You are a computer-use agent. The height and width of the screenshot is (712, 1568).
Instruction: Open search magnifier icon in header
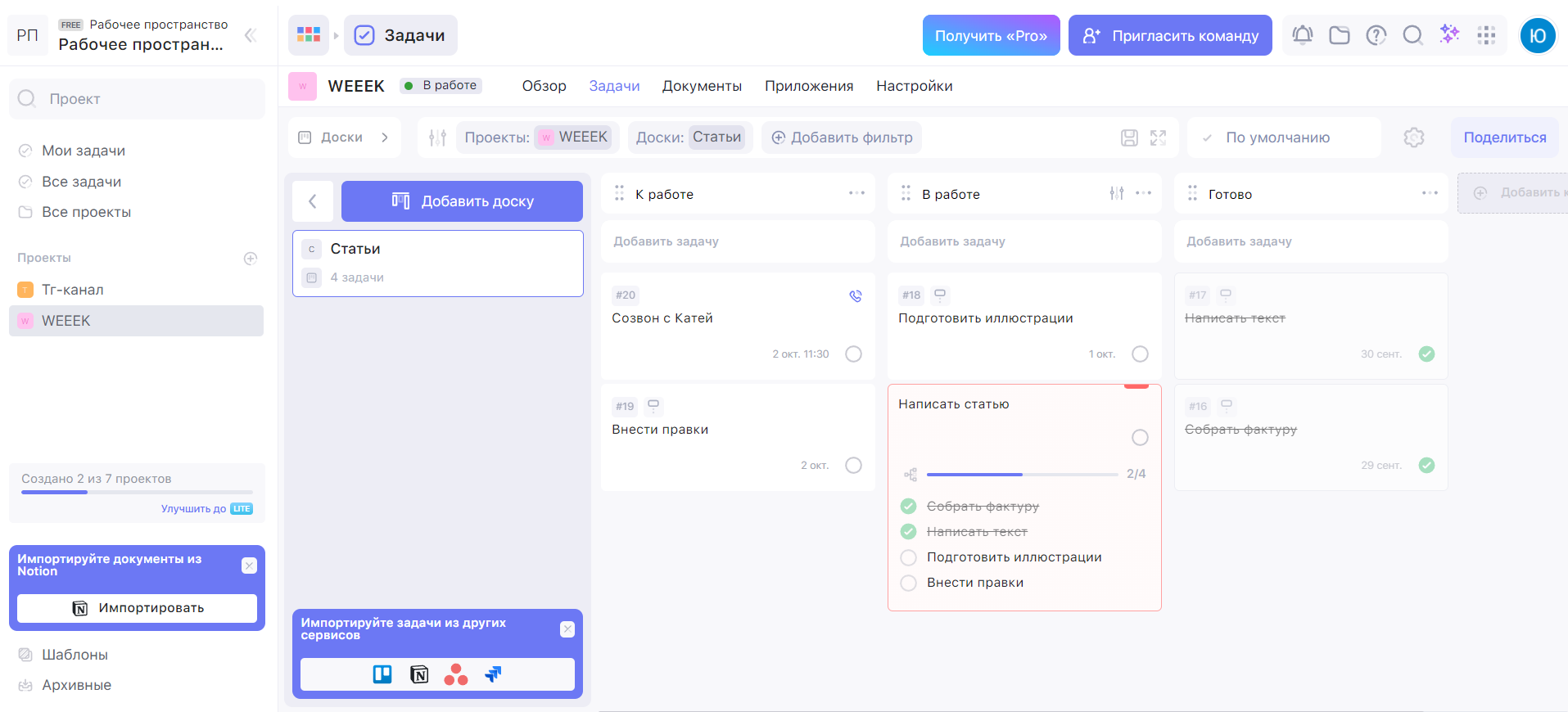pyautogui.click(x=1413, y=35)
